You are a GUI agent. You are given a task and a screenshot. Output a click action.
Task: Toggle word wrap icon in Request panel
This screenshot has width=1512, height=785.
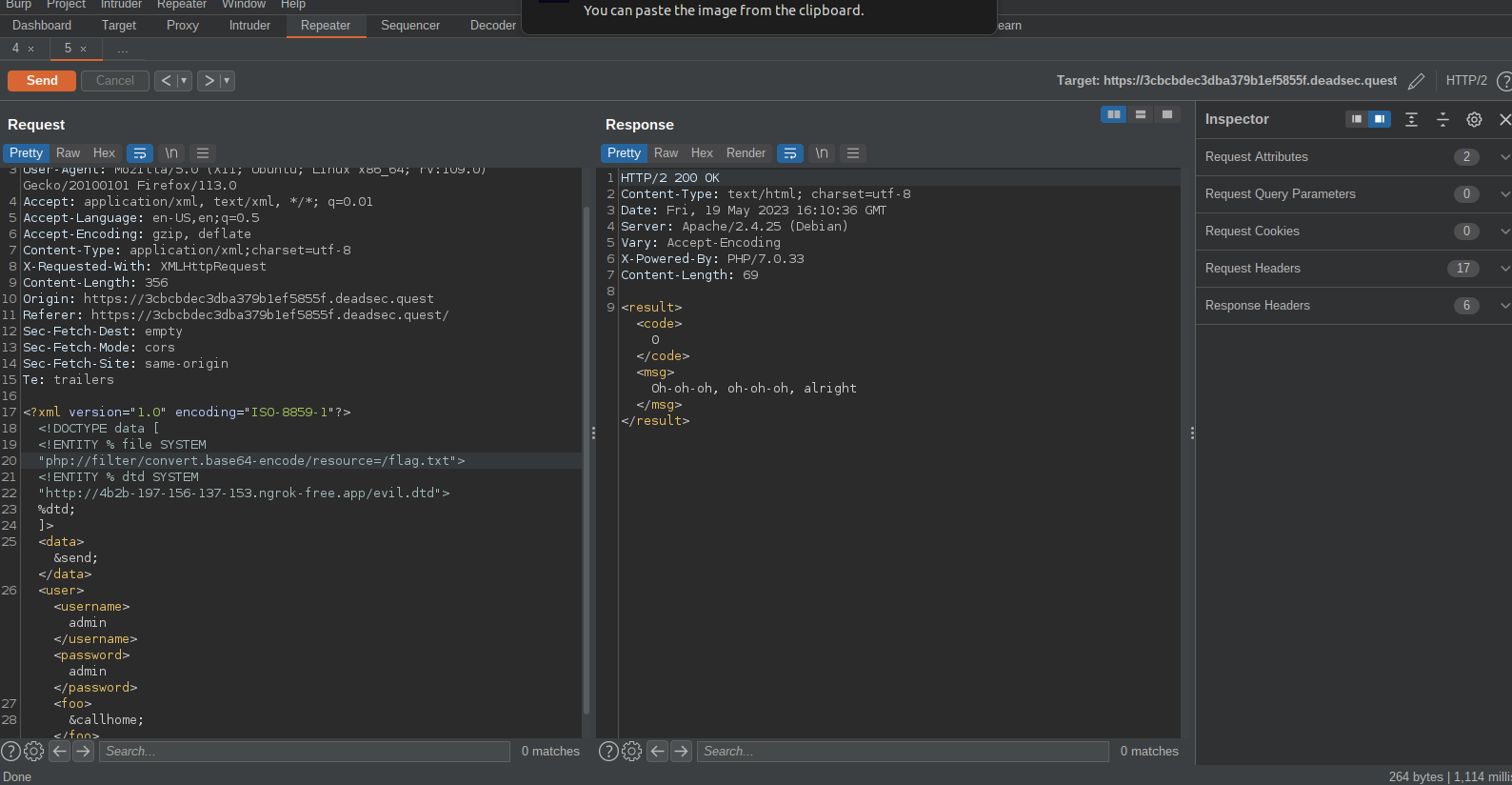point(140,153)
